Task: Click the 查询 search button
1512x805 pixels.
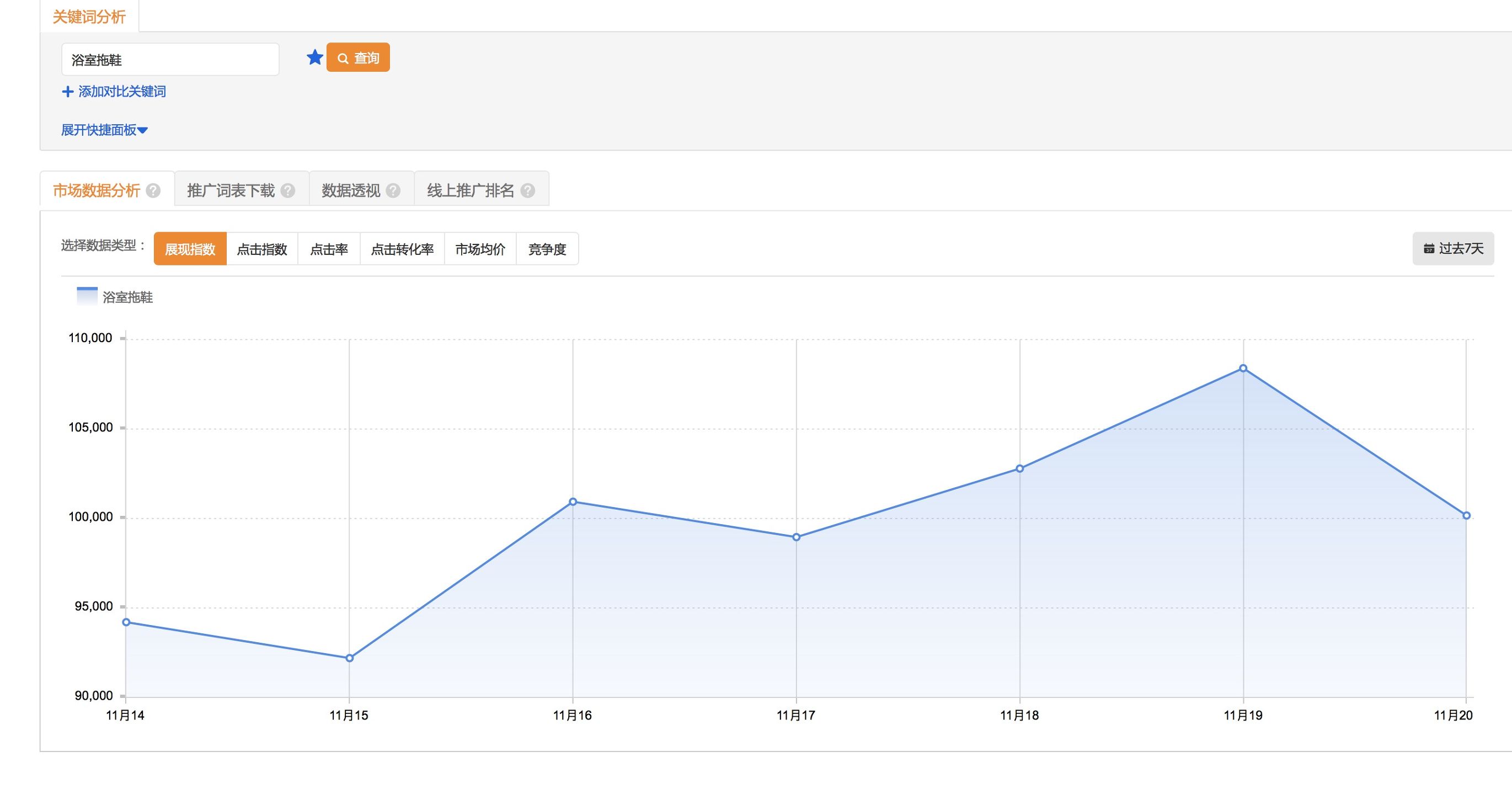Action: point(359,57)
